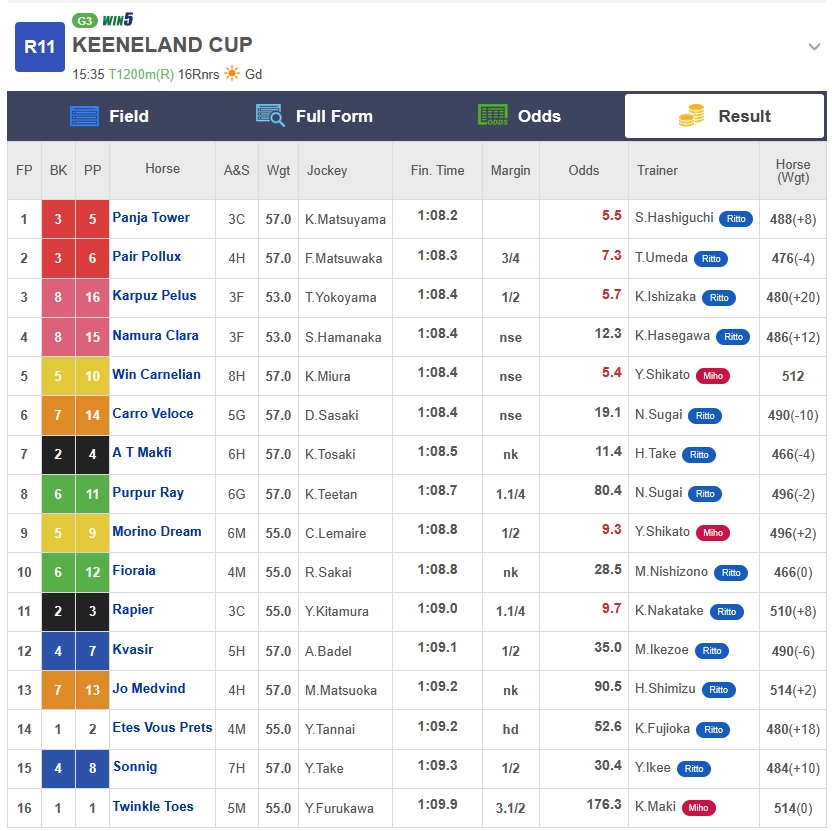This screenshot has width=832, height=831.
Task: Click trainer name M.Nishizono
Action: click(x=671, y=572)
